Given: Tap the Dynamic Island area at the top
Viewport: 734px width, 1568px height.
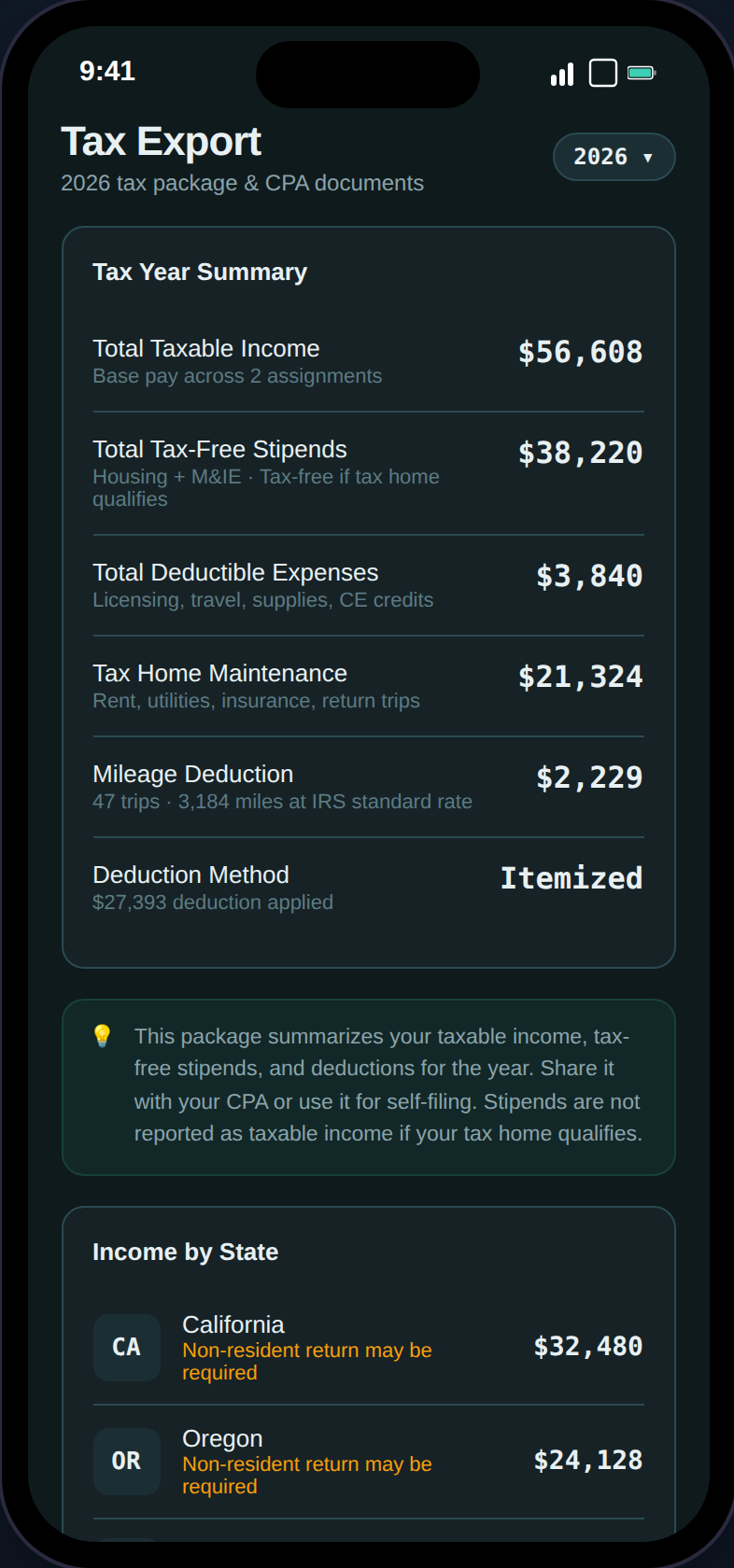Looking at the screenshot, I should click(367, 75).
